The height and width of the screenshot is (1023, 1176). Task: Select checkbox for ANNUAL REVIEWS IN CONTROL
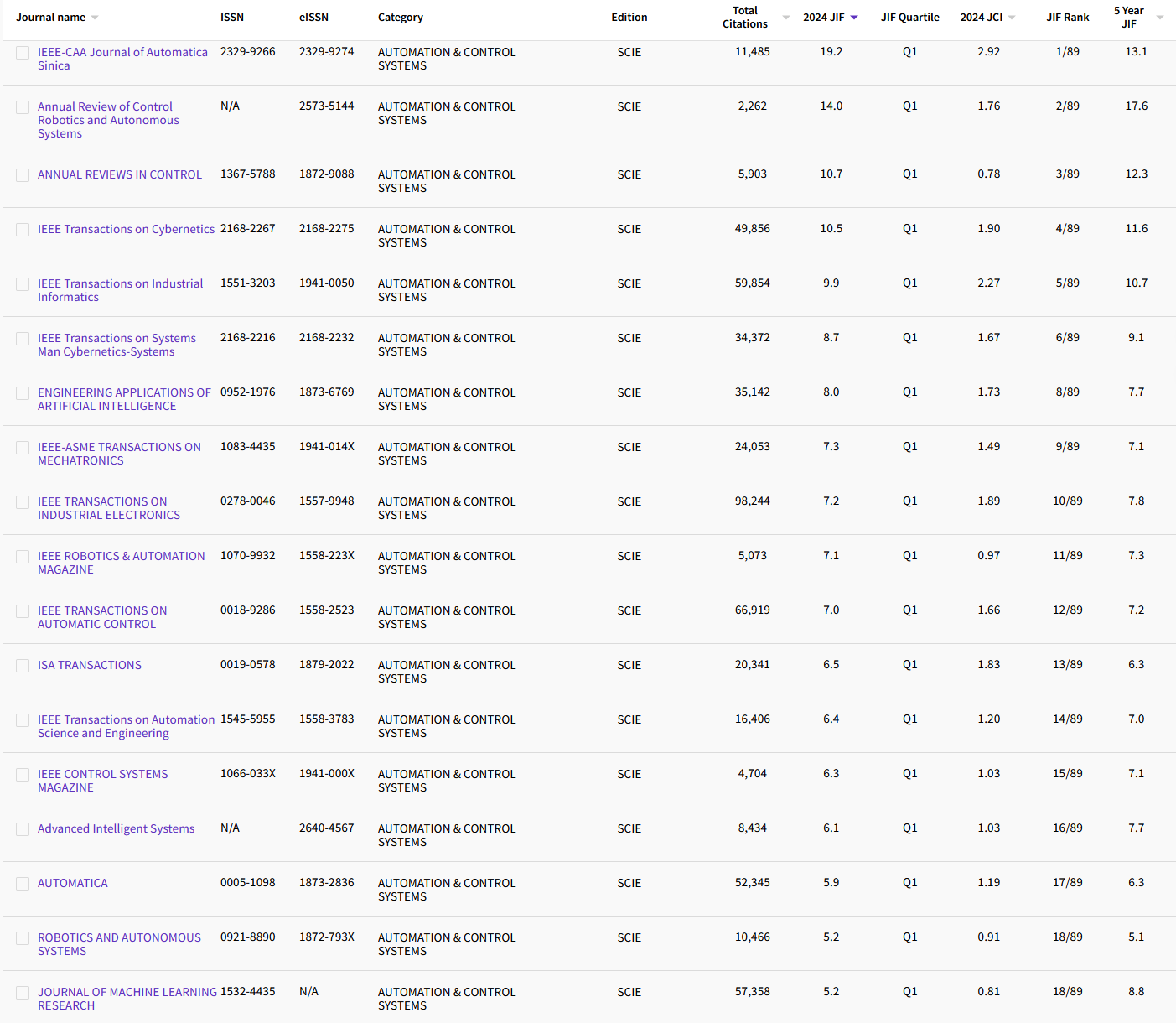(23, 175)
